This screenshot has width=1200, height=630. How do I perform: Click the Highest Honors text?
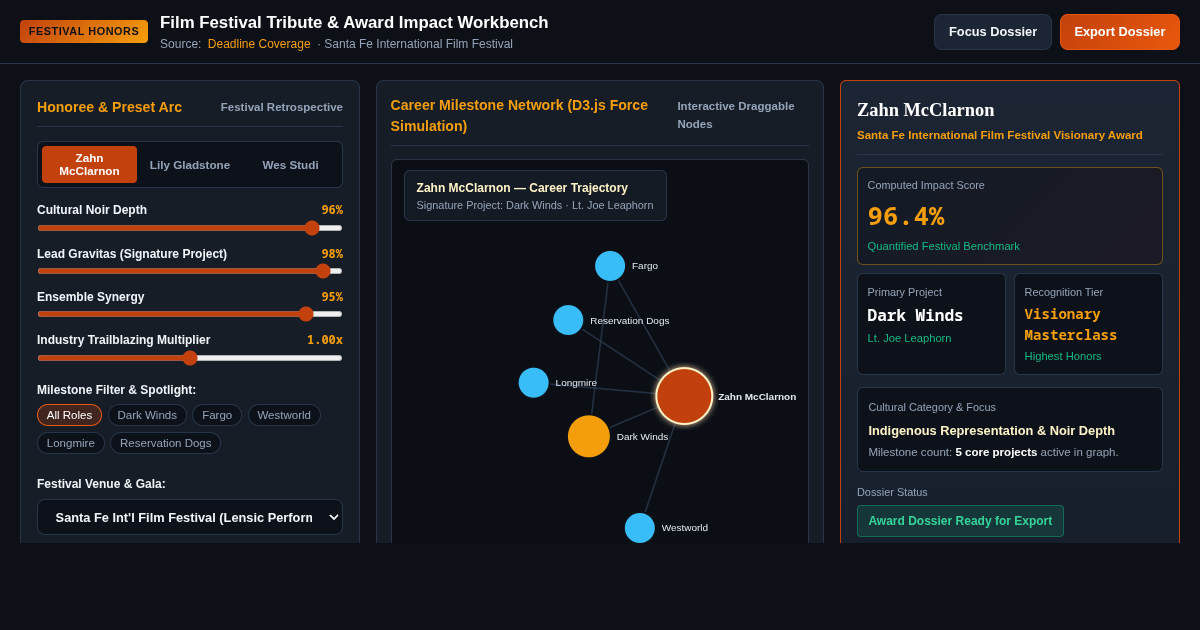pyautogui.click(x=1063, y=356)
